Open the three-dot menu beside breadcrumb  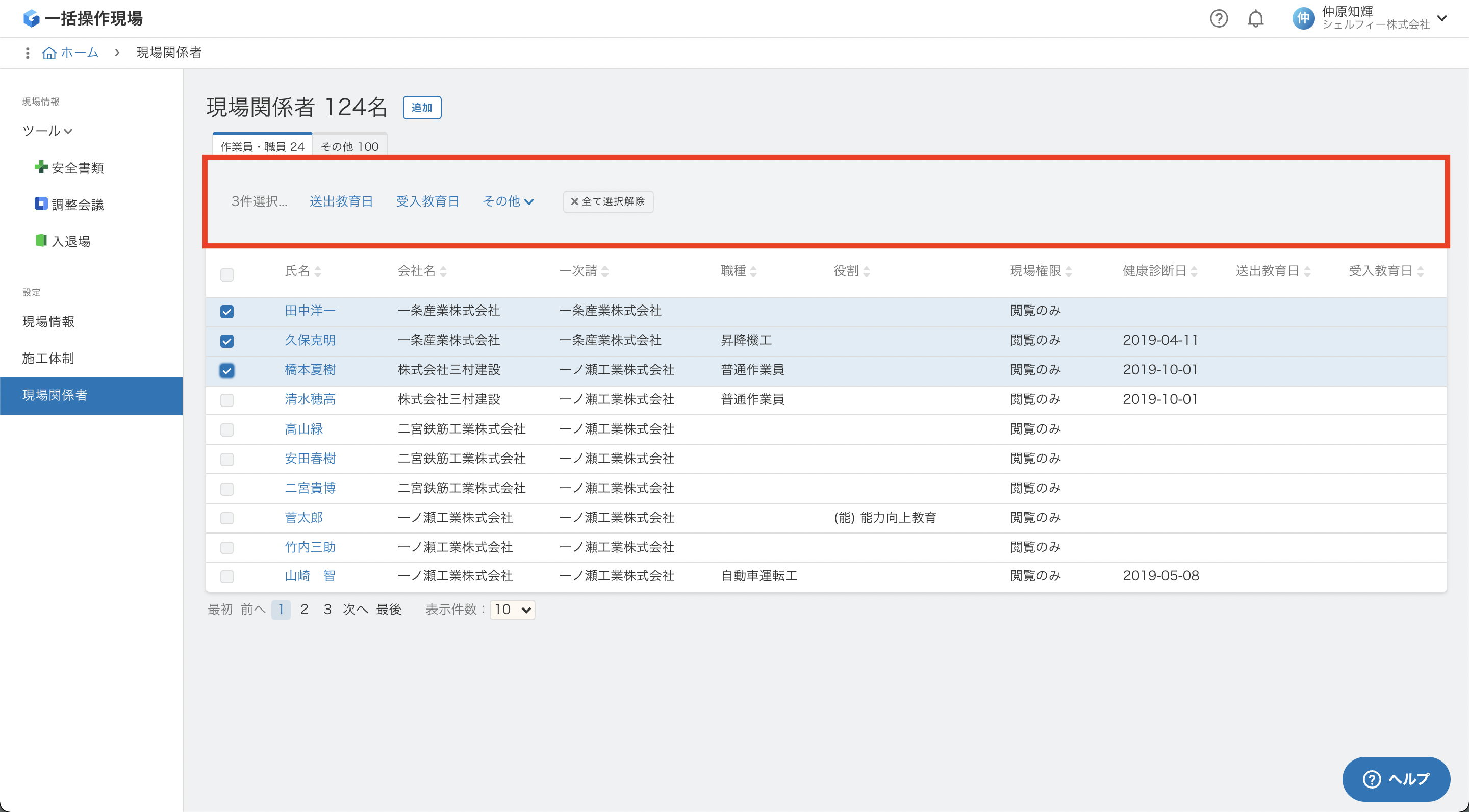point(28,53)
